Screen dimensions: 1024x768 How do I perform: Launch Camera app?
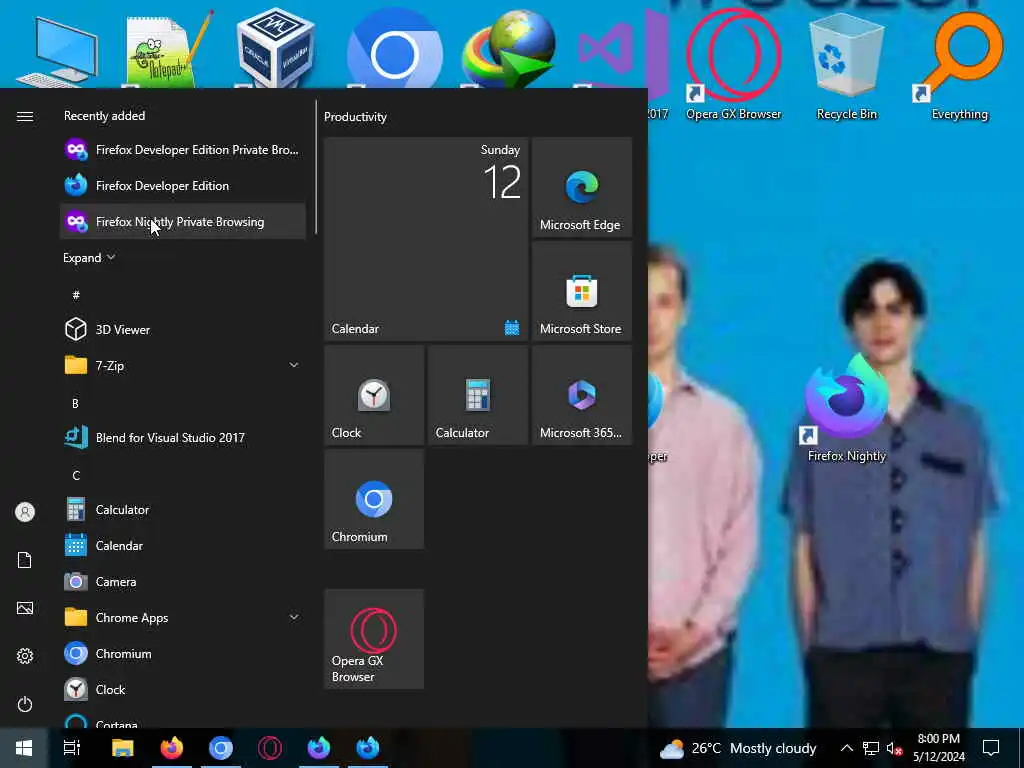[x=182, y=581]
